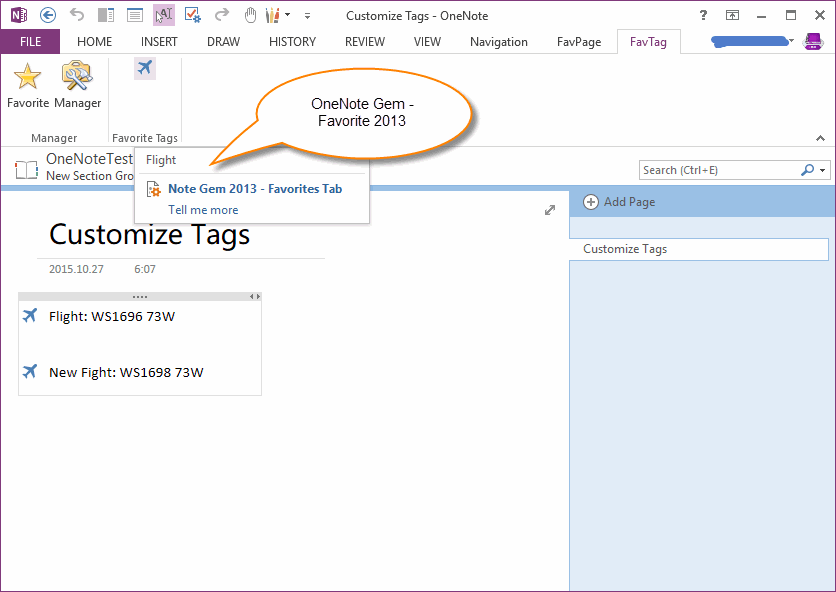Expand page to full view arrow
The height and width of the screenshot is (592, 836).
[x=550, y=210]
